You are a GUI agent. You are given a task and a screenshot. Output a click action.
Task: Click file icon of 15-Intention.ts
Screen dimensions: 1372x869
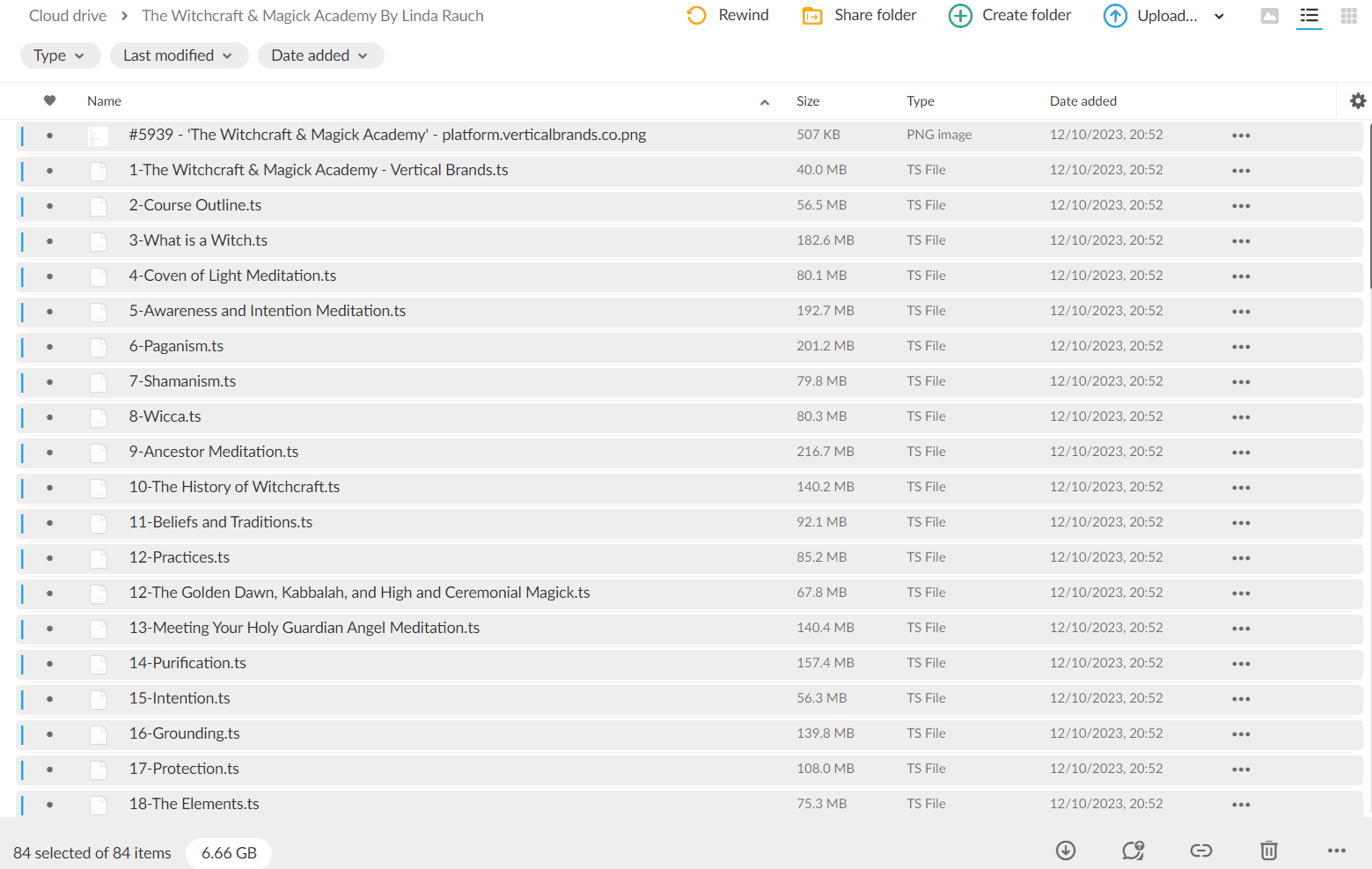pyautogui.click(x=98, y=699)
